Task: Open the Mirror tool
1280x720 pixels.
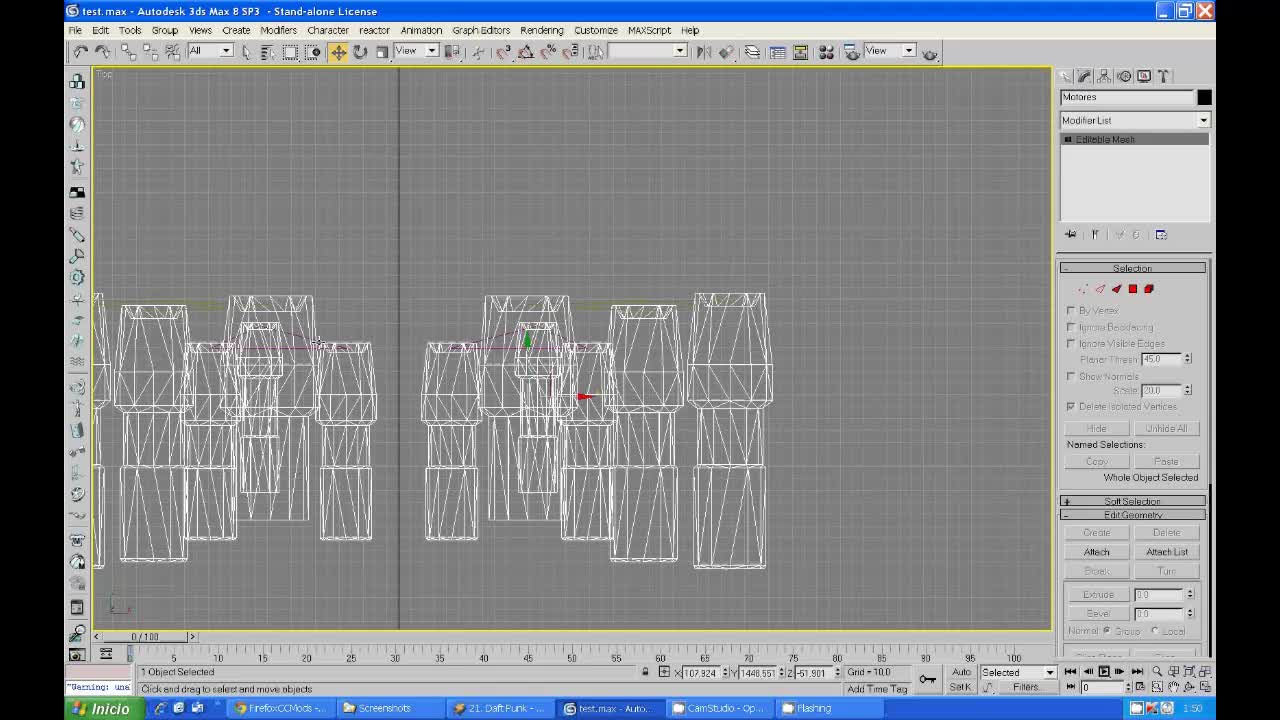Action: point(704,52)
